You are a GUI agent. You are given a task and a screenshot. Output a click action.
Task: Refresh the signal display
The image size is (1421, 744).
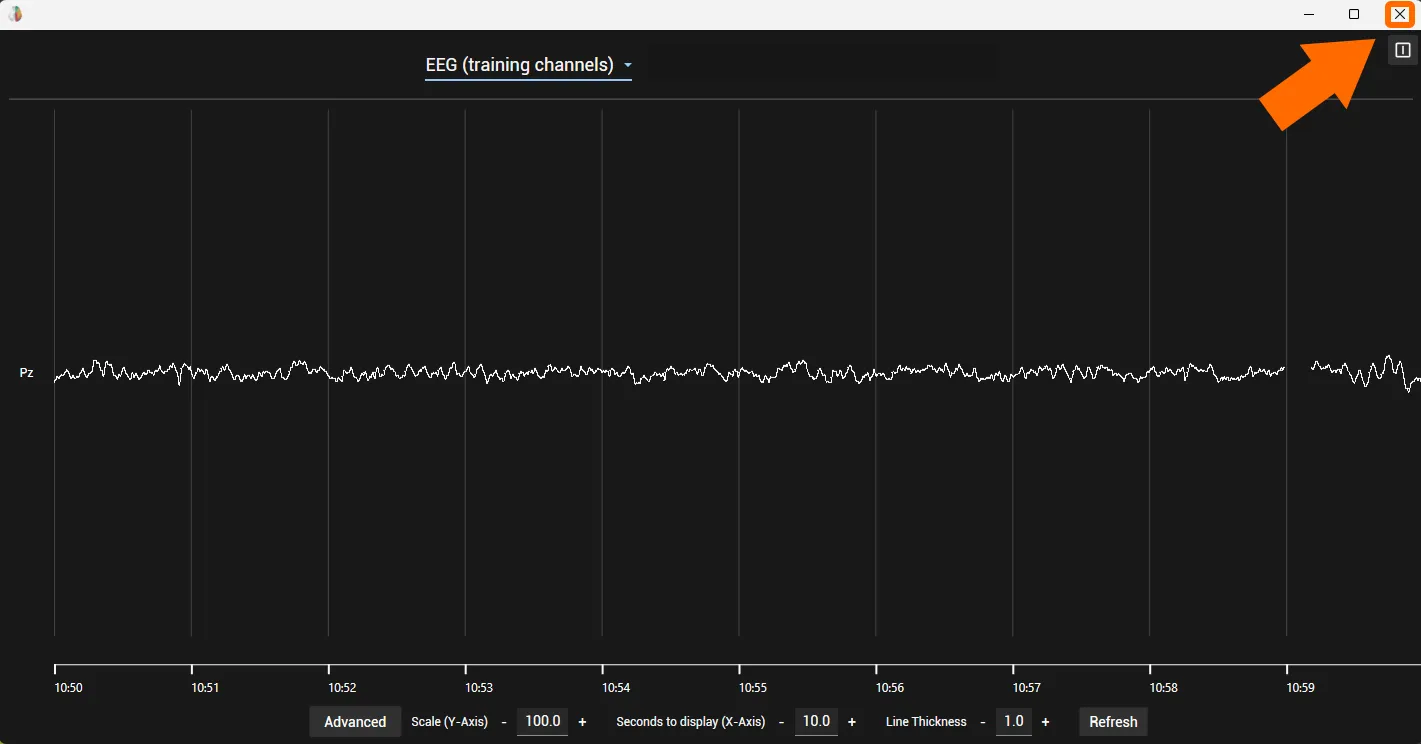click(1113, 722)
